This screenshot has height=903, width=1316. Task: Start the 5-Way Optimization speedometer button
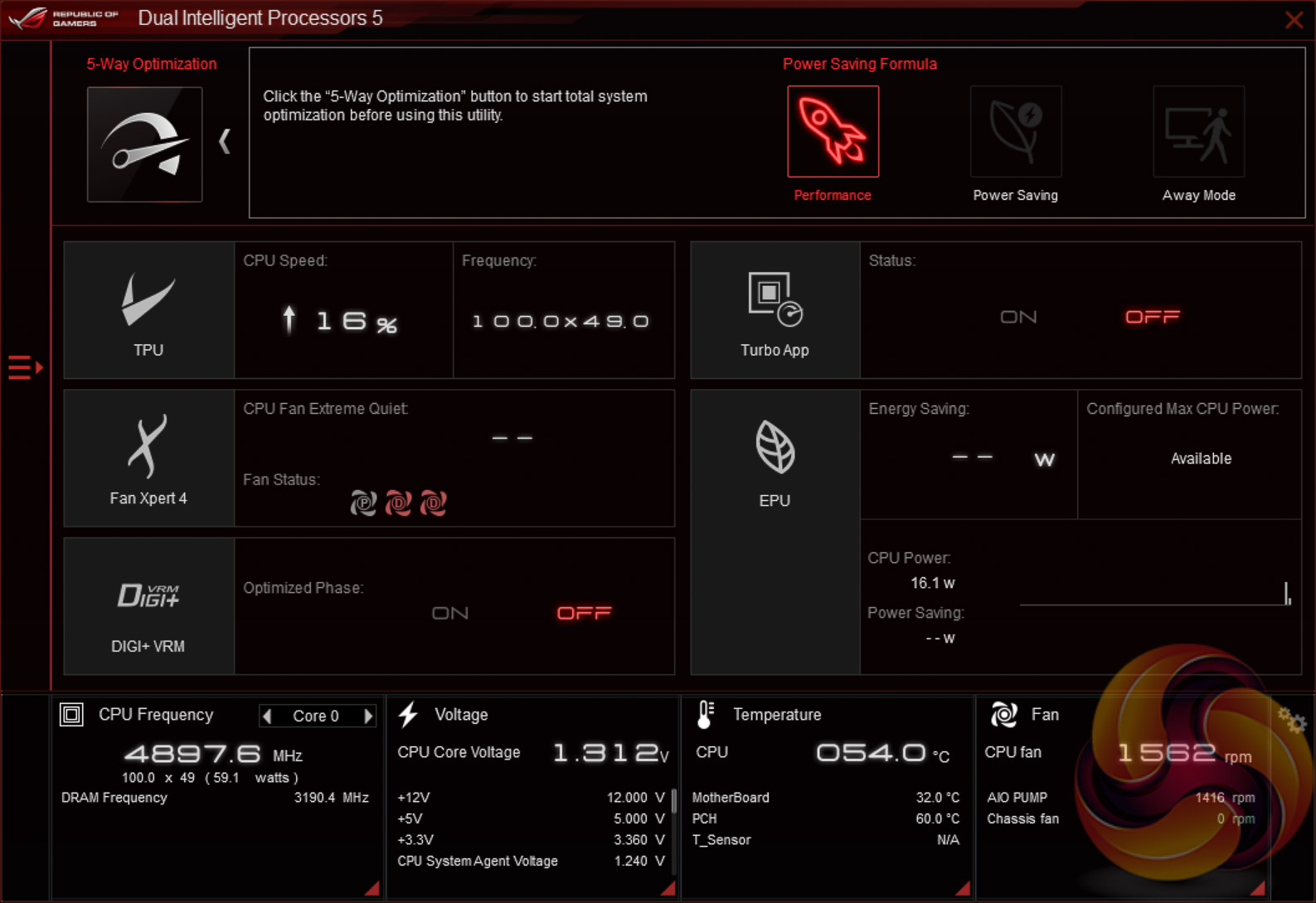pyautogui.click(x=145, y=144)
